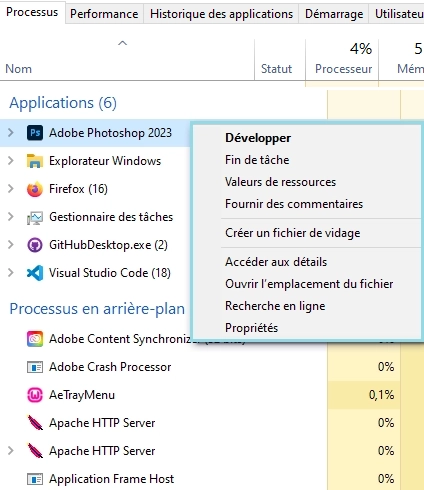
Task: Expand the Visual Studio Code (18) group
Action: [x=11, y=273]
